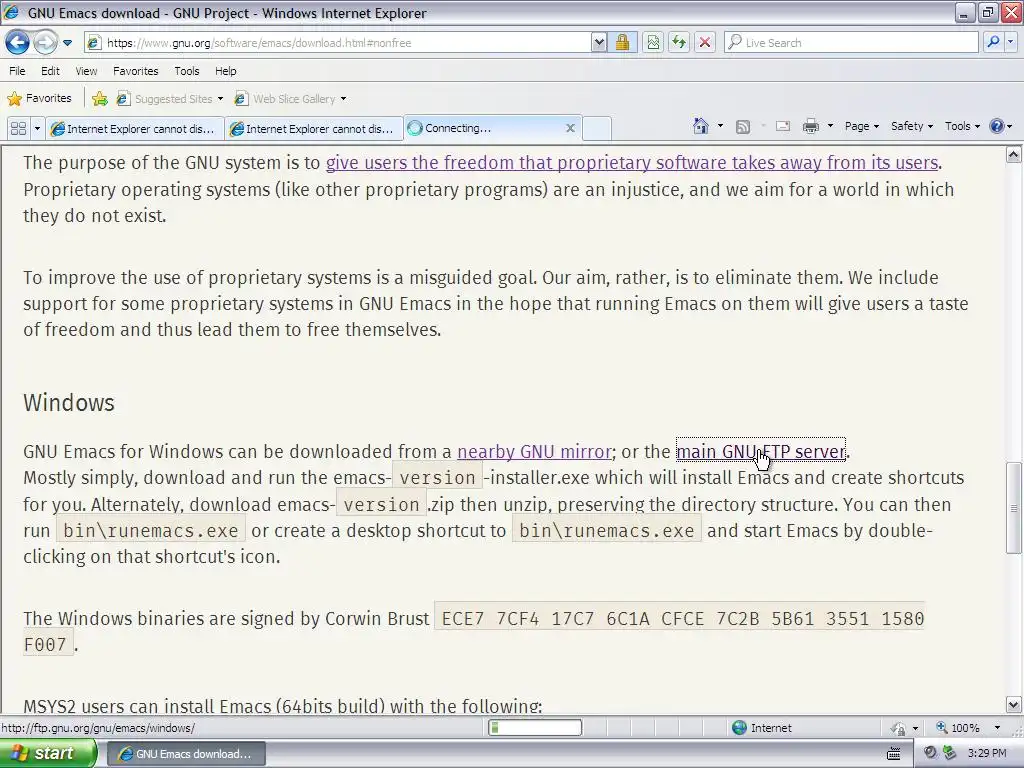Click the Print icon

(x=810, y=126)
